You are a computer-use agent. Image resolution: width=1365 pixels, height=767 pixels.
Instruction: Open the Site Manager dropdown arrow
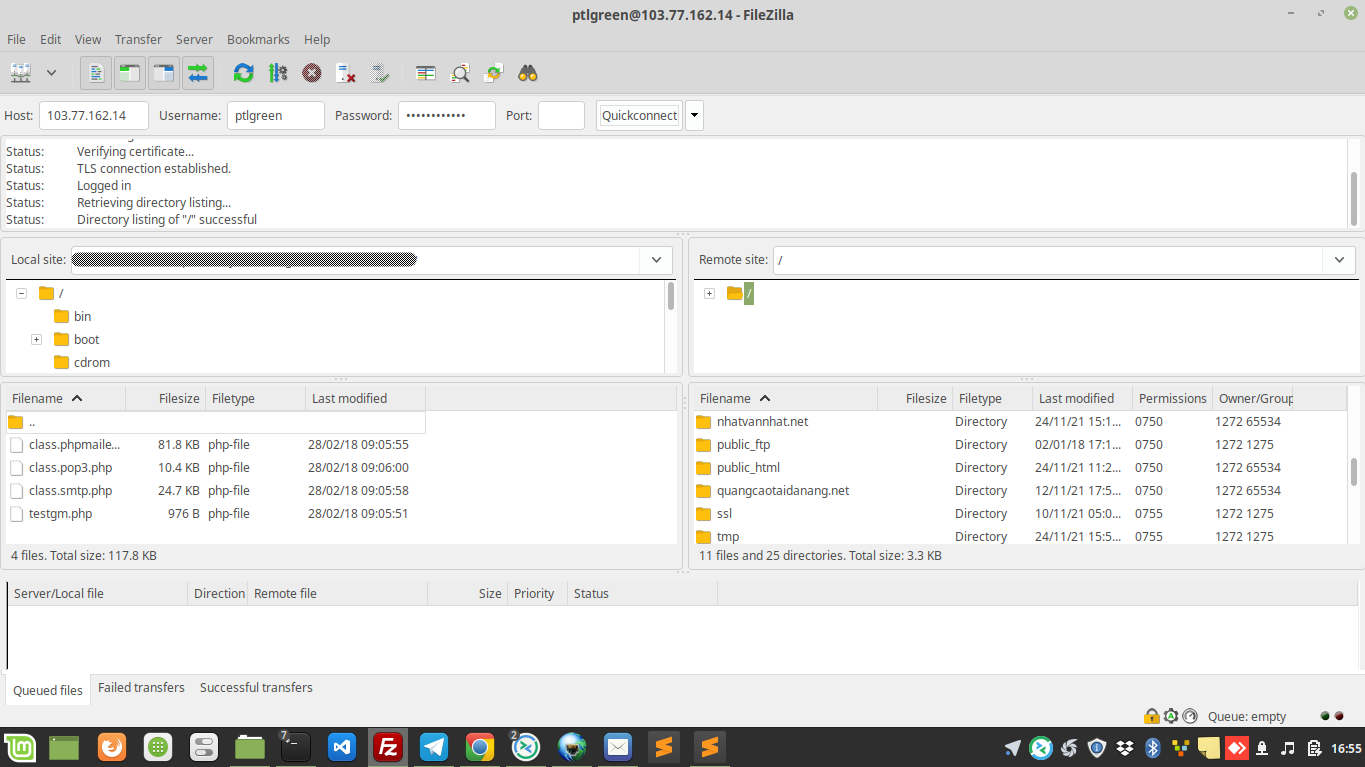51,73
